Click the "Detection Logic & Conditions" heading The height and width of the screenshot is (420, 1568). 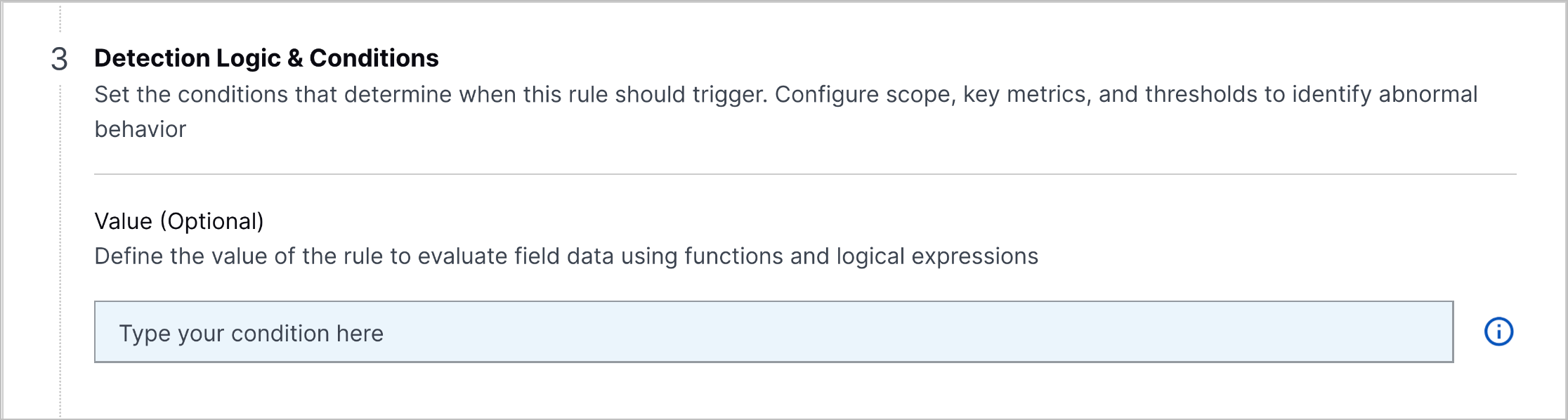pos(266,58)
